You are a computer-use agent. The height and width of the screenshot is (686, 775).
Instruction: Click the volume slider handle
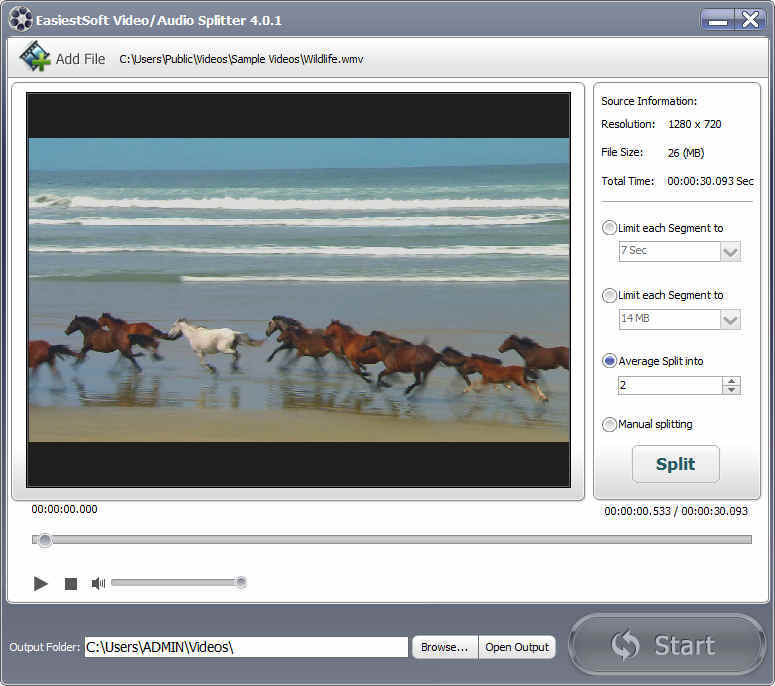[x=241, y=582]
